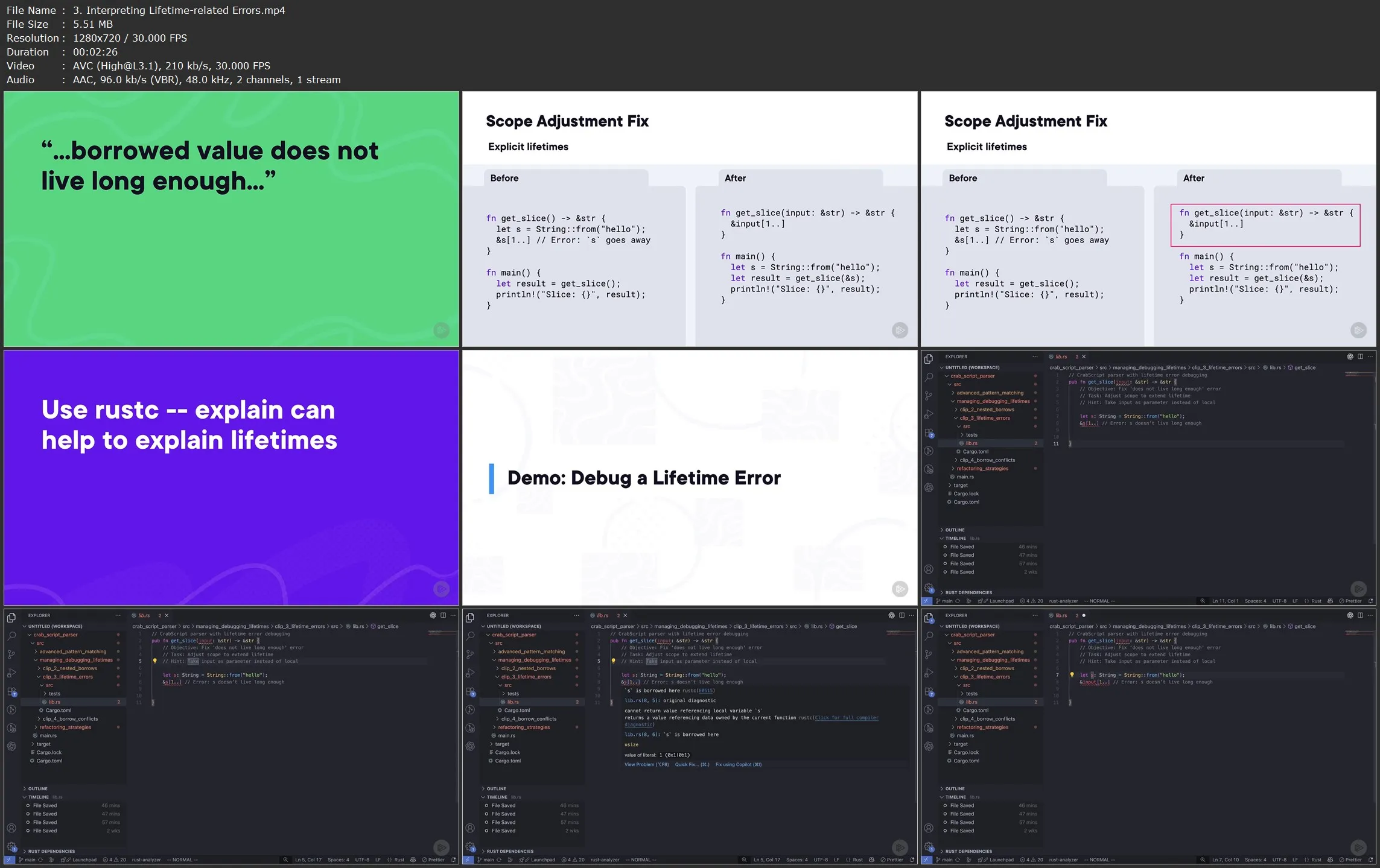
Task: Click the lightbulb icon beside line 7
Action: (x=1072, y=675)
